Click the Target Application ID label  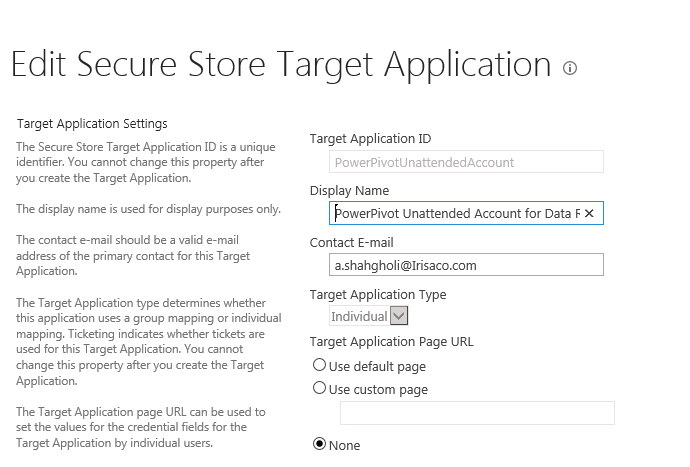coord(370,139)
